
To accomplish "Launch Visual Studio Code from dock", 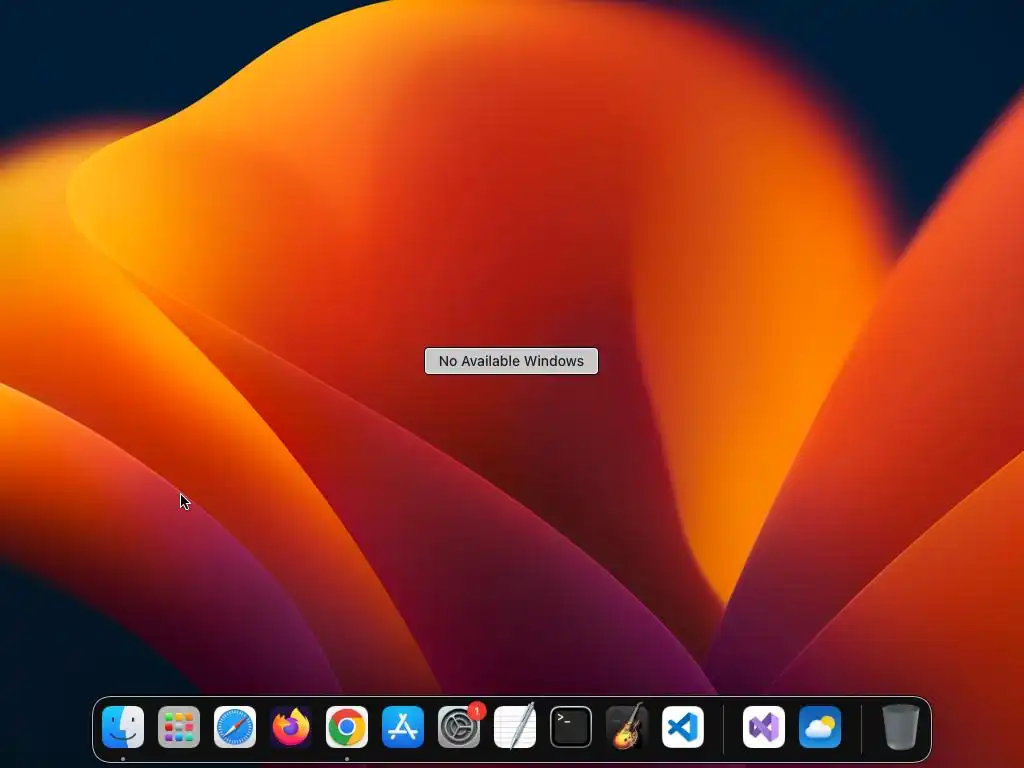I will click(x=683, y=727).
